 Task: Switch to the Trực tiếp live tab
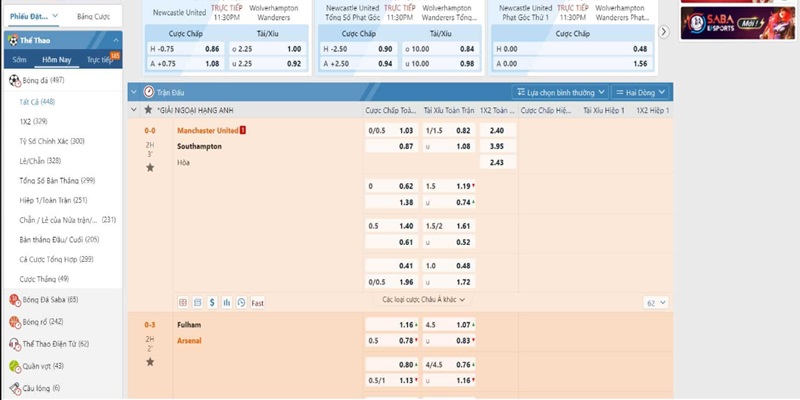point(99,60)
